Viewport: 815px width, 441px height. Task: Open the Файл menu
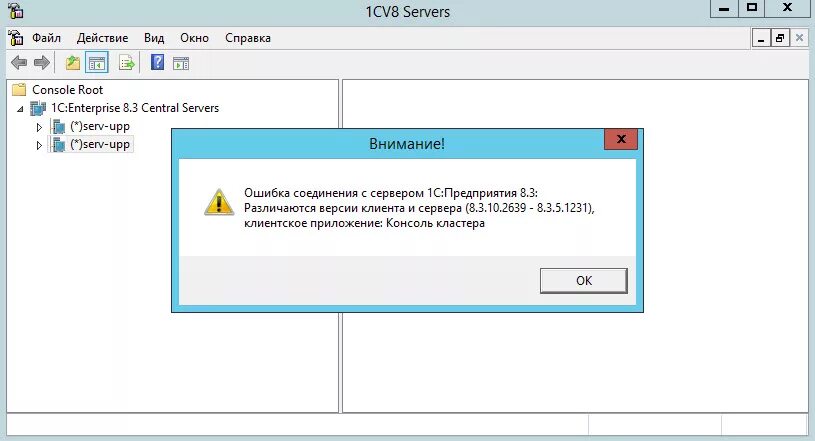(46, 38)
